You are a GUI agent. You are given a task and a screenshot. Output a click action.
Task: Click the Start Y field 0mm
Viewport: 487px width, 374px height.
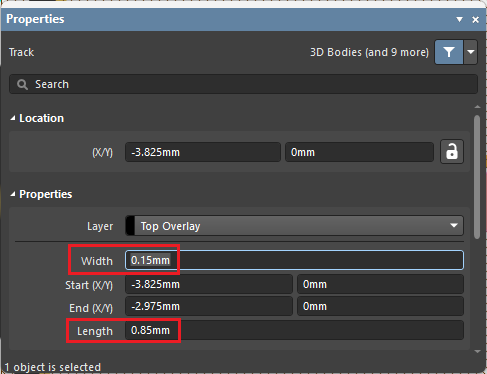pos(380,284)
